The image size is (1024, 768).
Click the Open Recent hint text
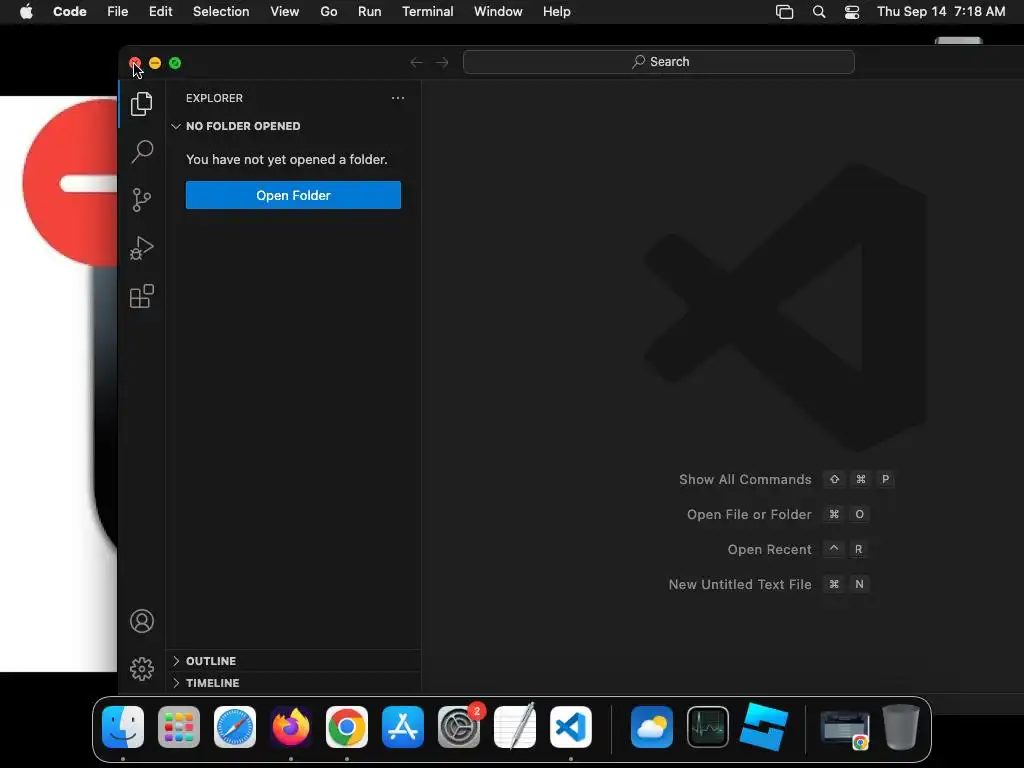tap(769, 549)
